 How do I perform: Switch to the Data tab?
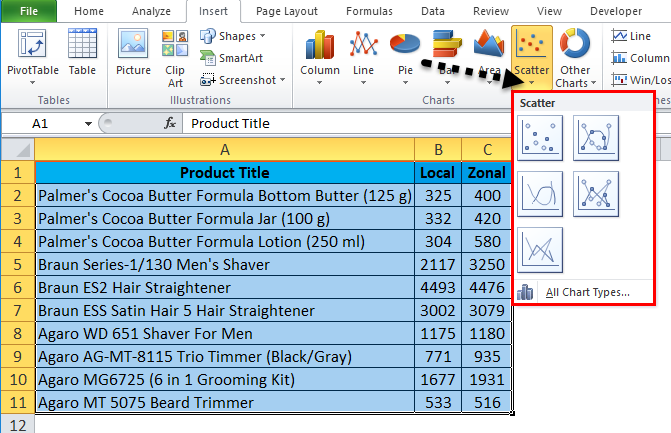[433, 11]
